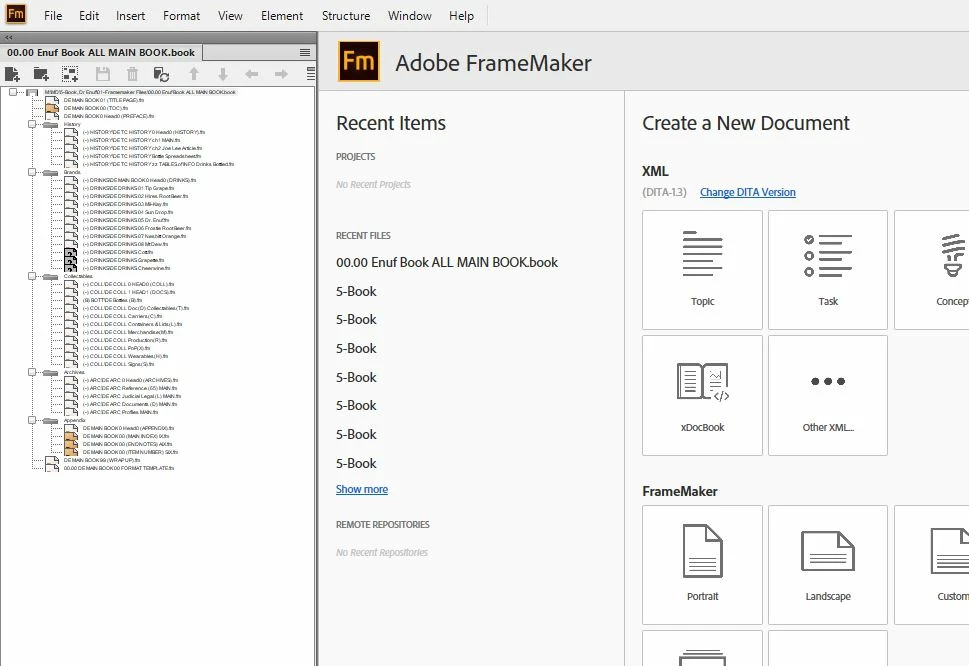Collapse the book panel using double-arrow
The height and width of the screenshot is (666, 969).
(x=9, y=37)
